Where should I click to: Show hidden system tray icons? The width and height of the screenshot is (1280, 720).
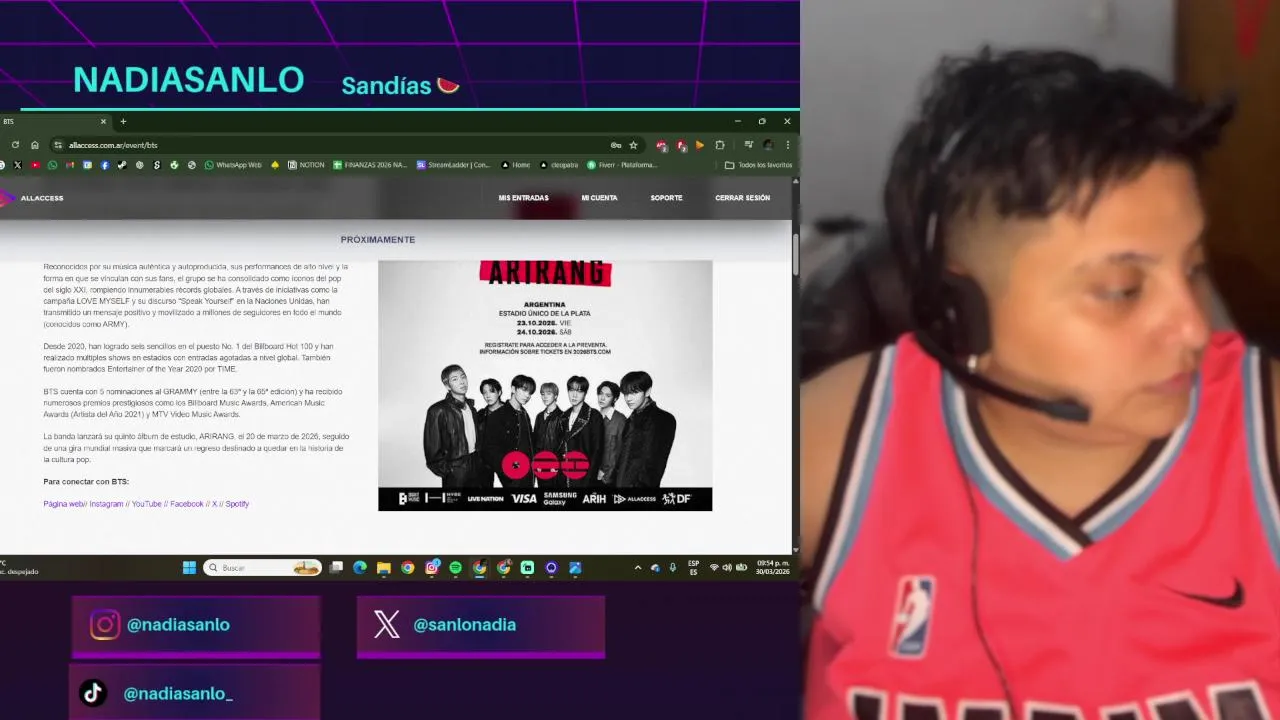pyautogui.click(x=638, y=568)
